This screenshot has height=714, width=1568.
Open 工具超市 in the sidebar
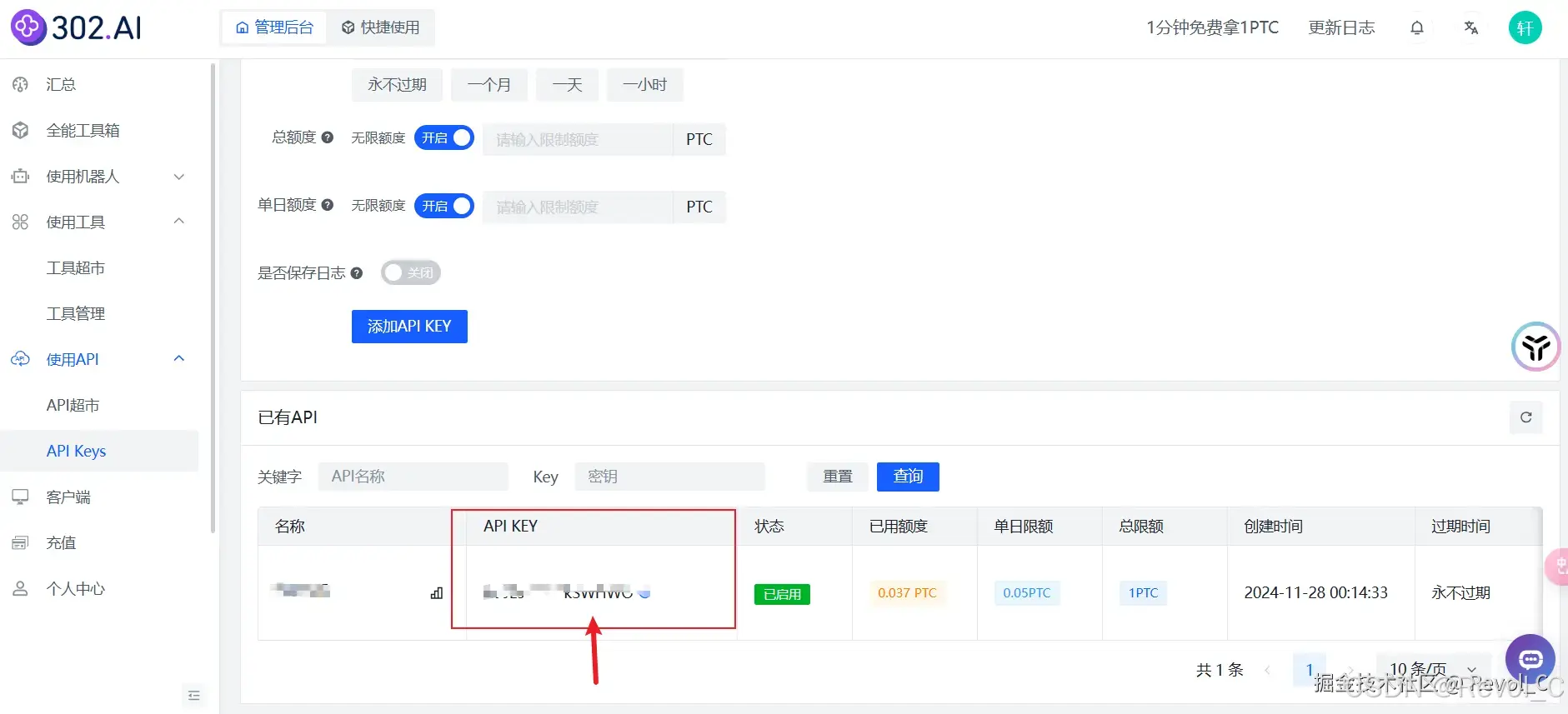click(x=76, y=267)
